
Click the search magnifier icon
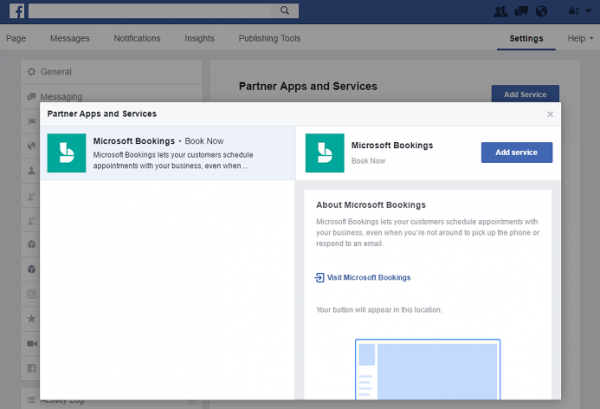coord(285,10)
